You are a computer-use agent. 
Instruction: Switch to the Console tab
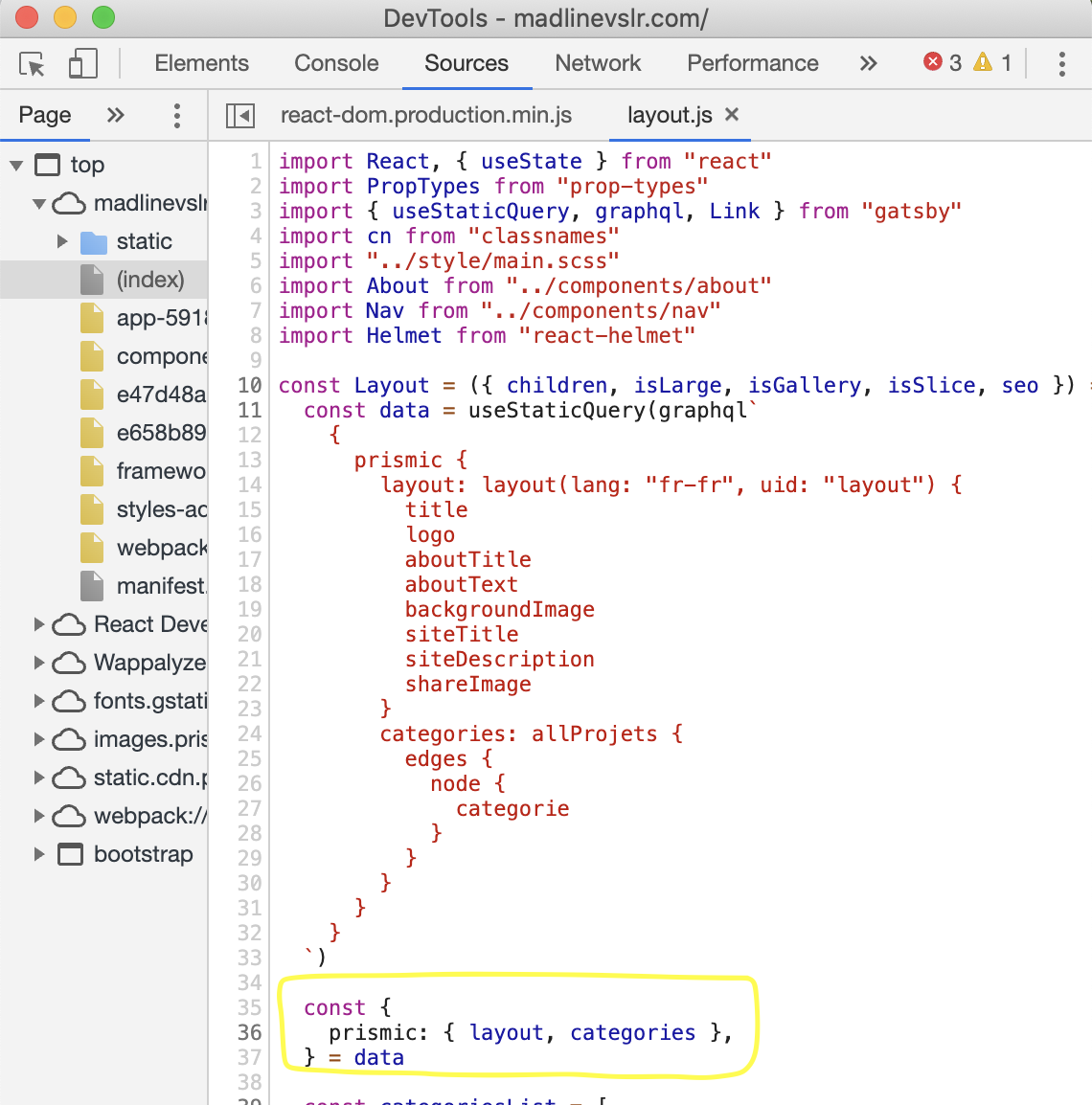tap(336, 63)
